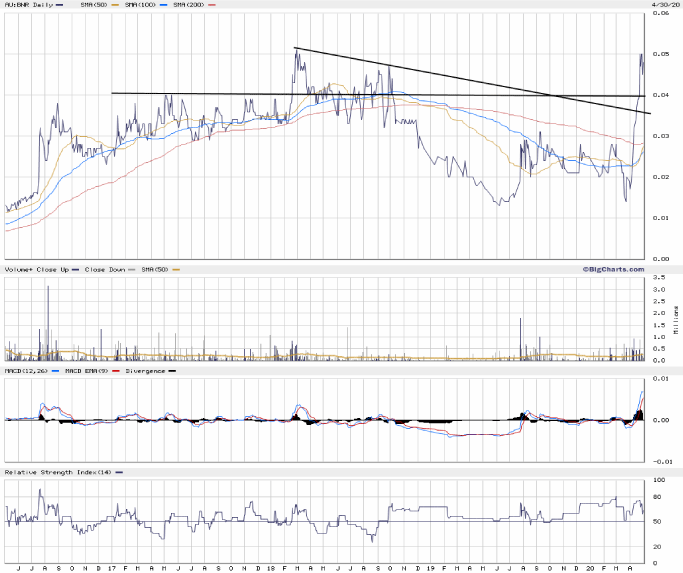Click the 4/30/20 date label
The height and width of the screenshot is (573, 683).
[x=662, y=6]
